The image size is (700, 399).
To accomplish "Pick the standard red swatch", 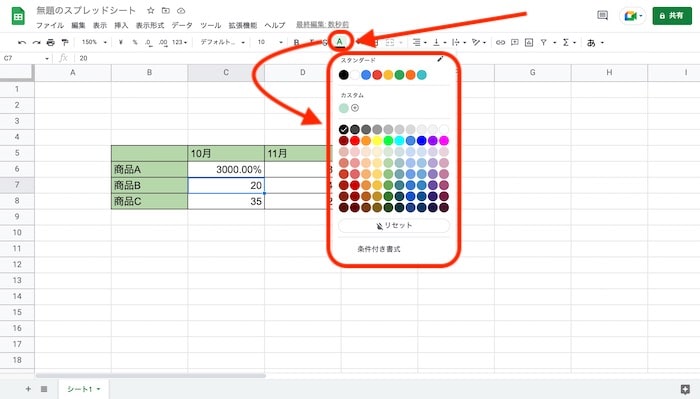I will [x=377, y=75].
